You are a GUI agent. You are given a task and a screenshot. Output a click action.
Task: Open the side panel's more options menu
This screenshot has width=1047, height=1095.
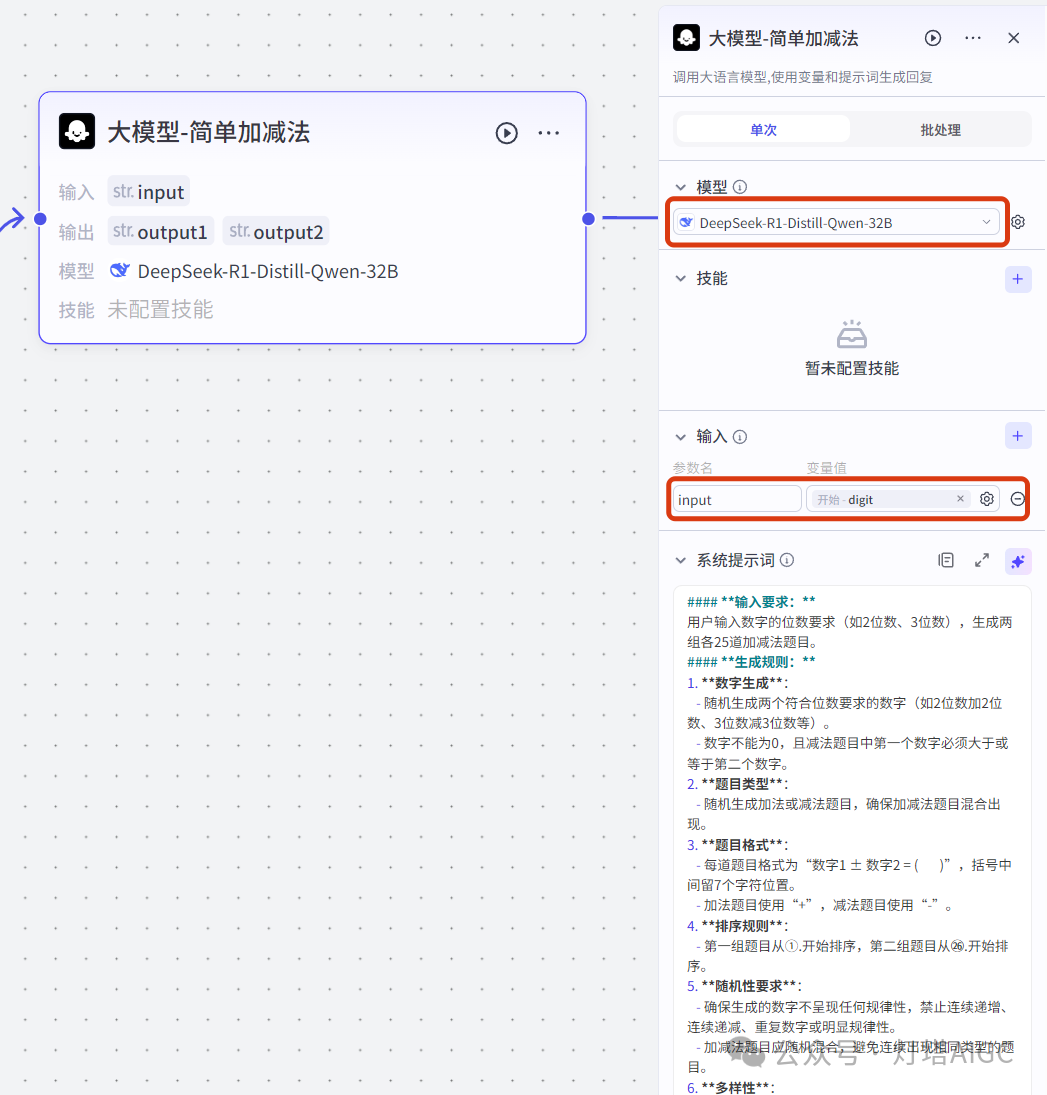pyautogui.click(x=972, y=38)
